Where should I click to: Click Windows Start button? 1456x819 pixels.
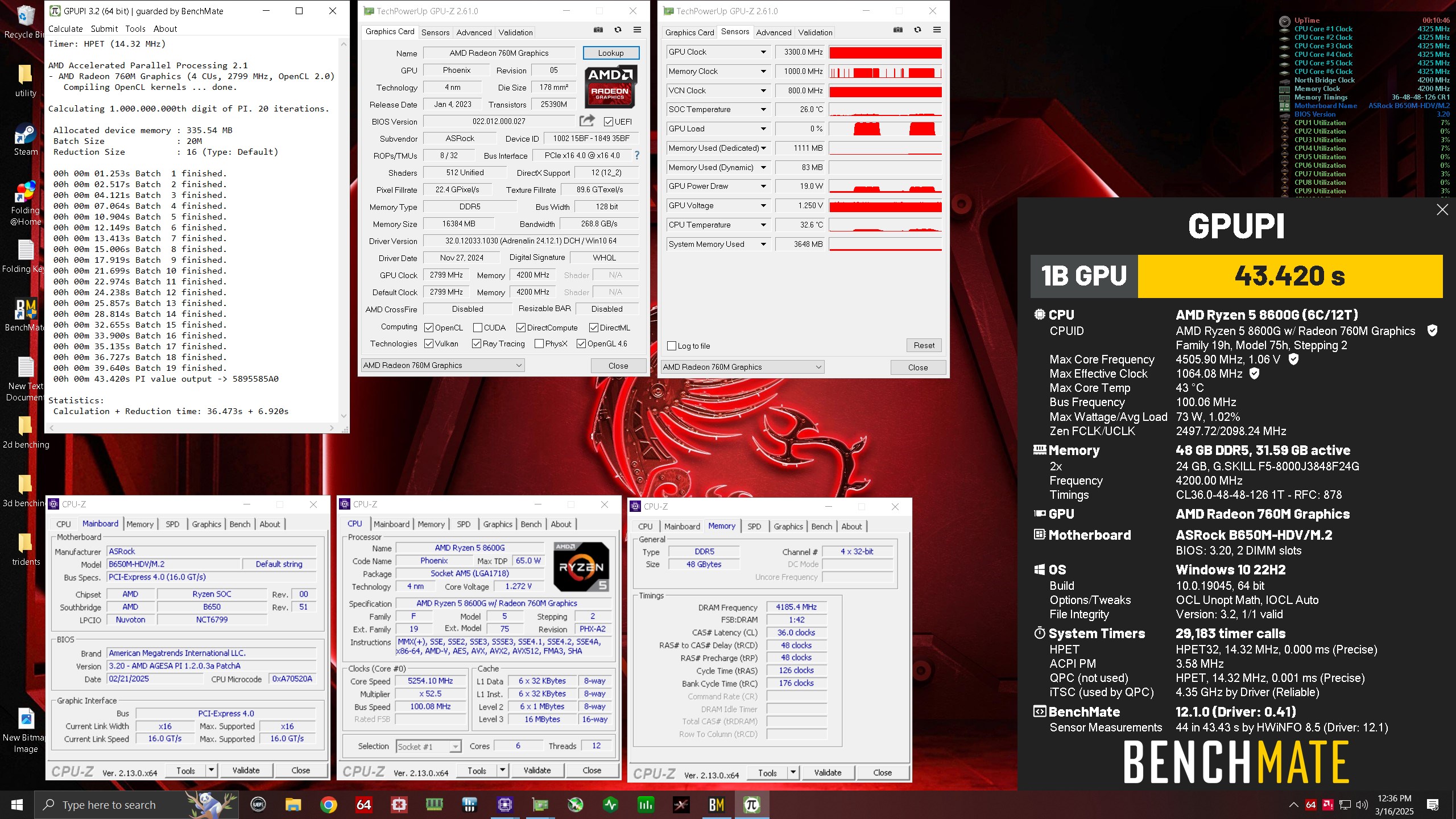point(17,805)
